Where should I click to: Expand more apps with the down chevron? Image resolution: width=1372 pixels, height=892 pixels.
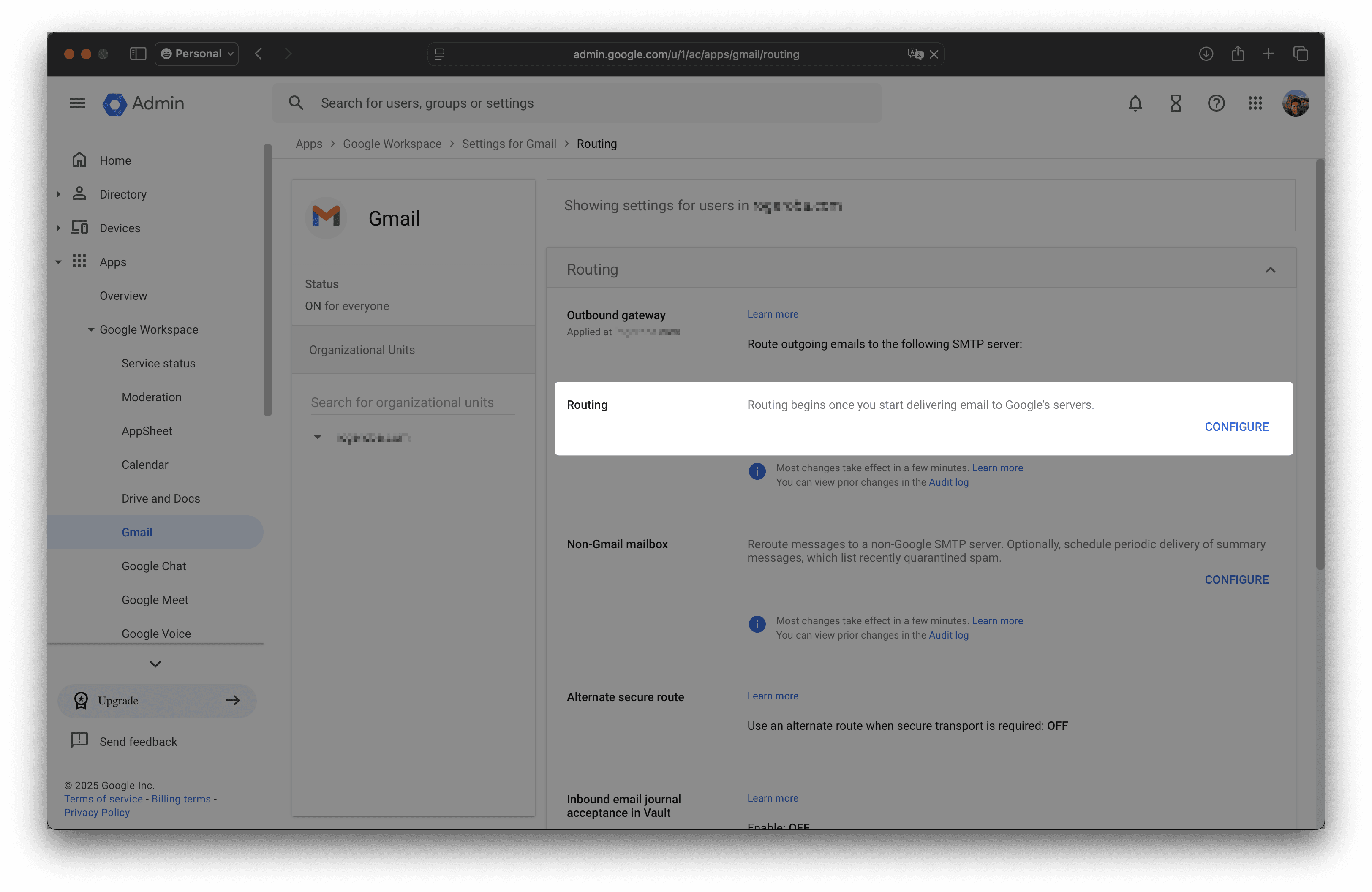(155, 663)
